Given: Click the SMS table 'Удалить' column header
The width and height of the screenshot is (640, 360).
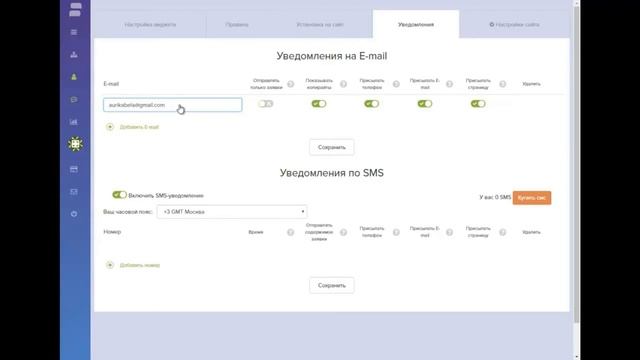Looking at the screenshot, I should click(x=531, y=232).
